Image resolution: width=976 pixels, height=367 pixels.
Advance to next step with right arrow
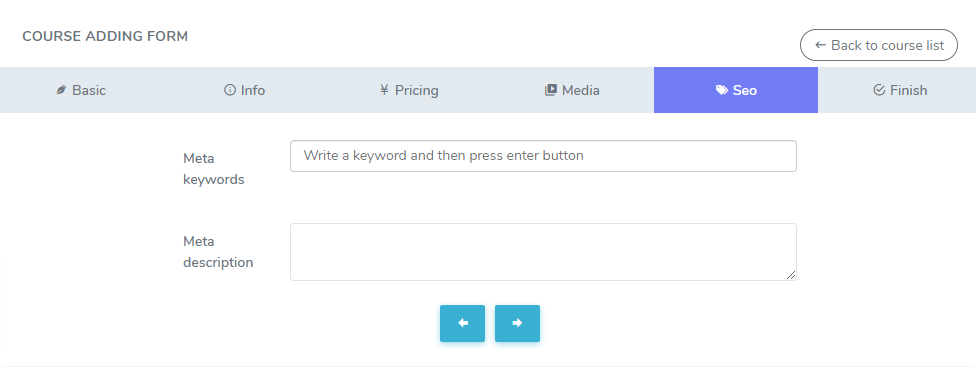517,323
